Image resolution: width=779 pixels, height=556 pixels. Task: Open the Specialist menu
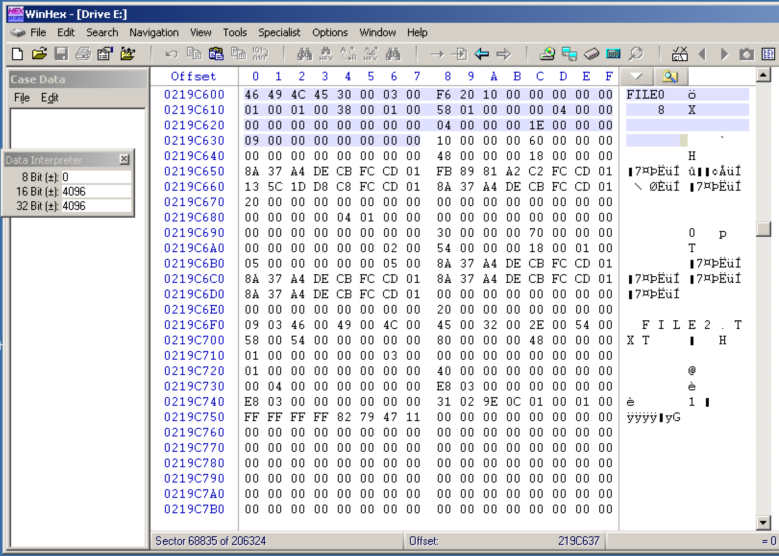(279, 33)
